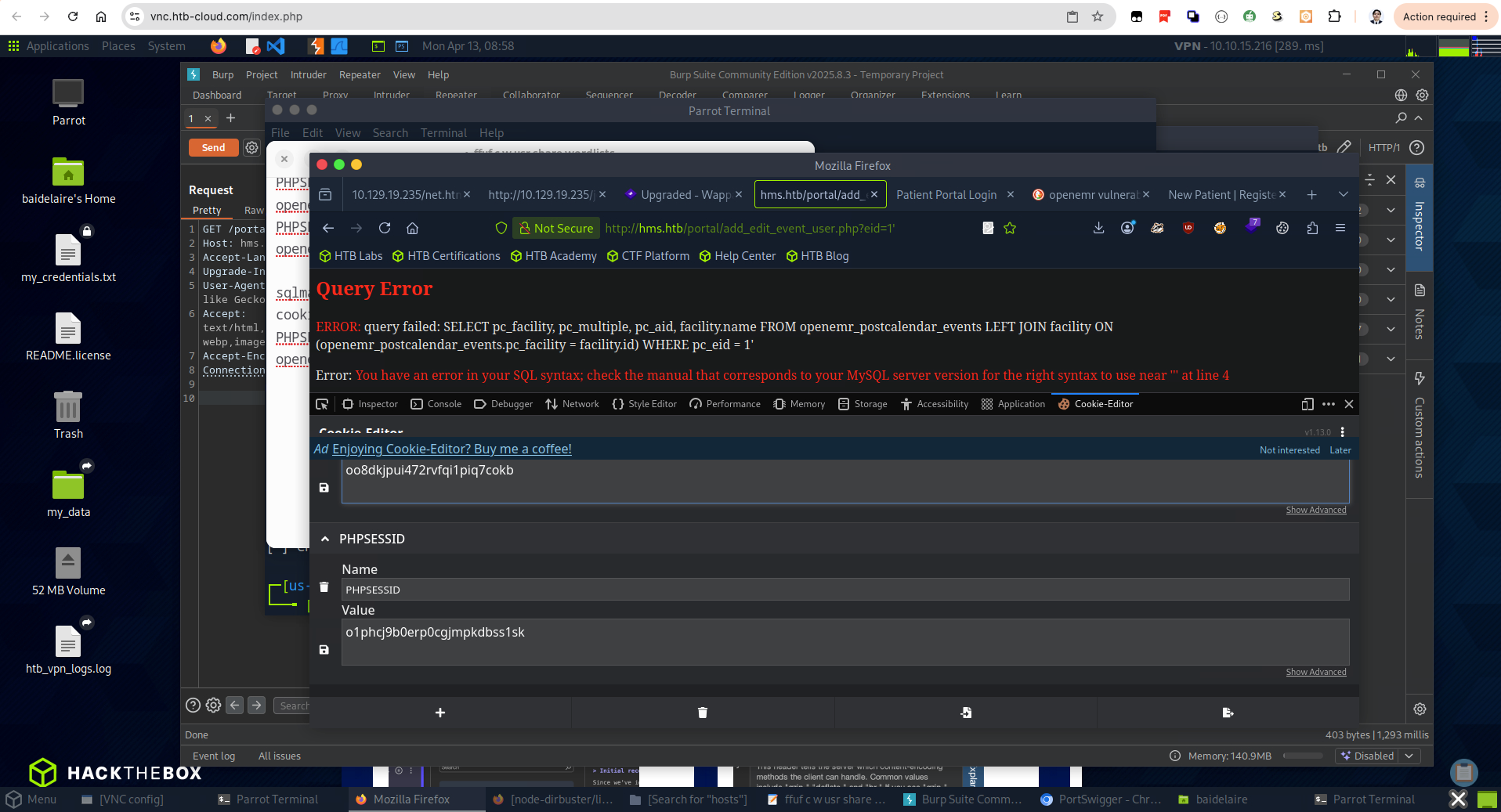This screenshot has height=812, width=1501.
Task: Select Pretty view in Burp Request pane
Action: [207, 210]
